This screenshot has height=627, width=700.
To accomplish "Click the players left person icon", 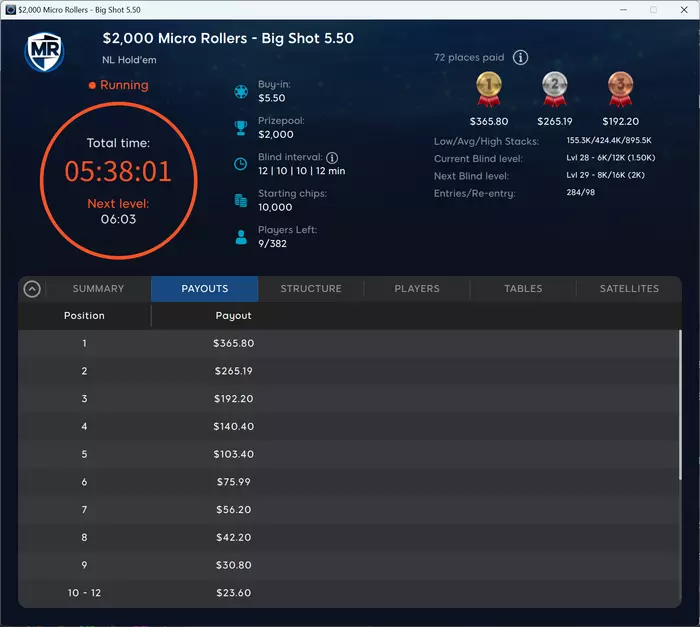I will click(241, 237).
